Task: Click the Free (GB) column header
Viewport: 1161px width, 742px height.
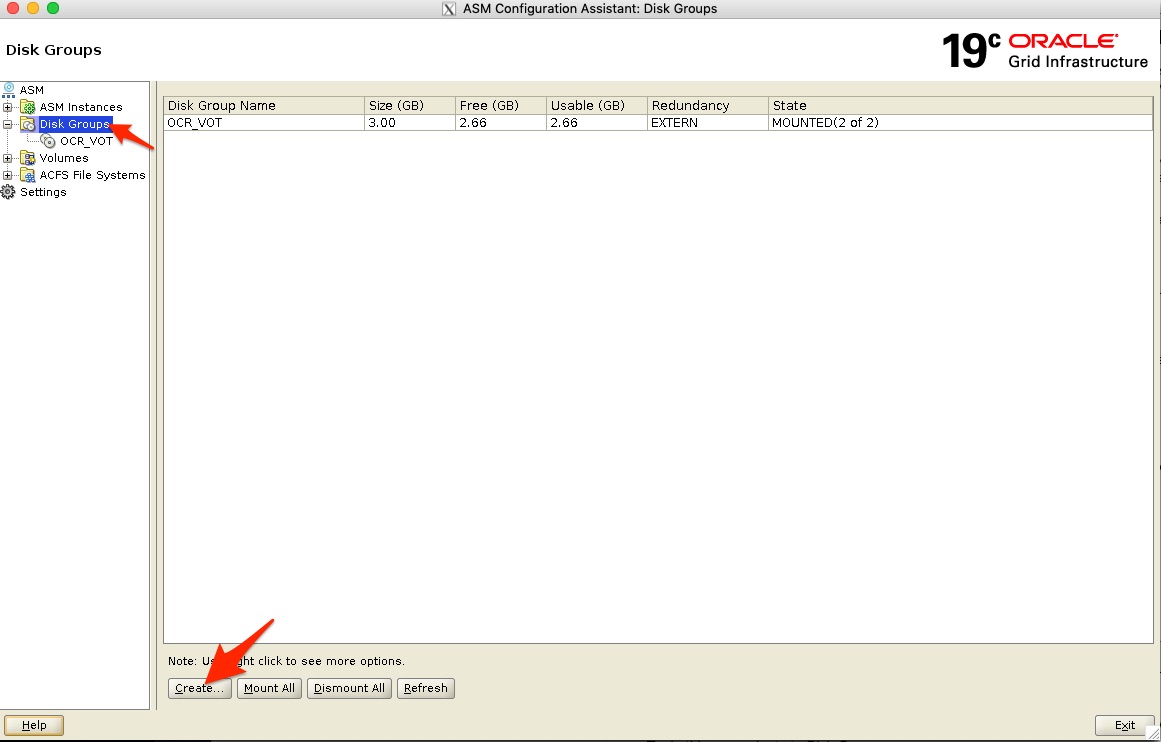Action: [x=501, y=105]
